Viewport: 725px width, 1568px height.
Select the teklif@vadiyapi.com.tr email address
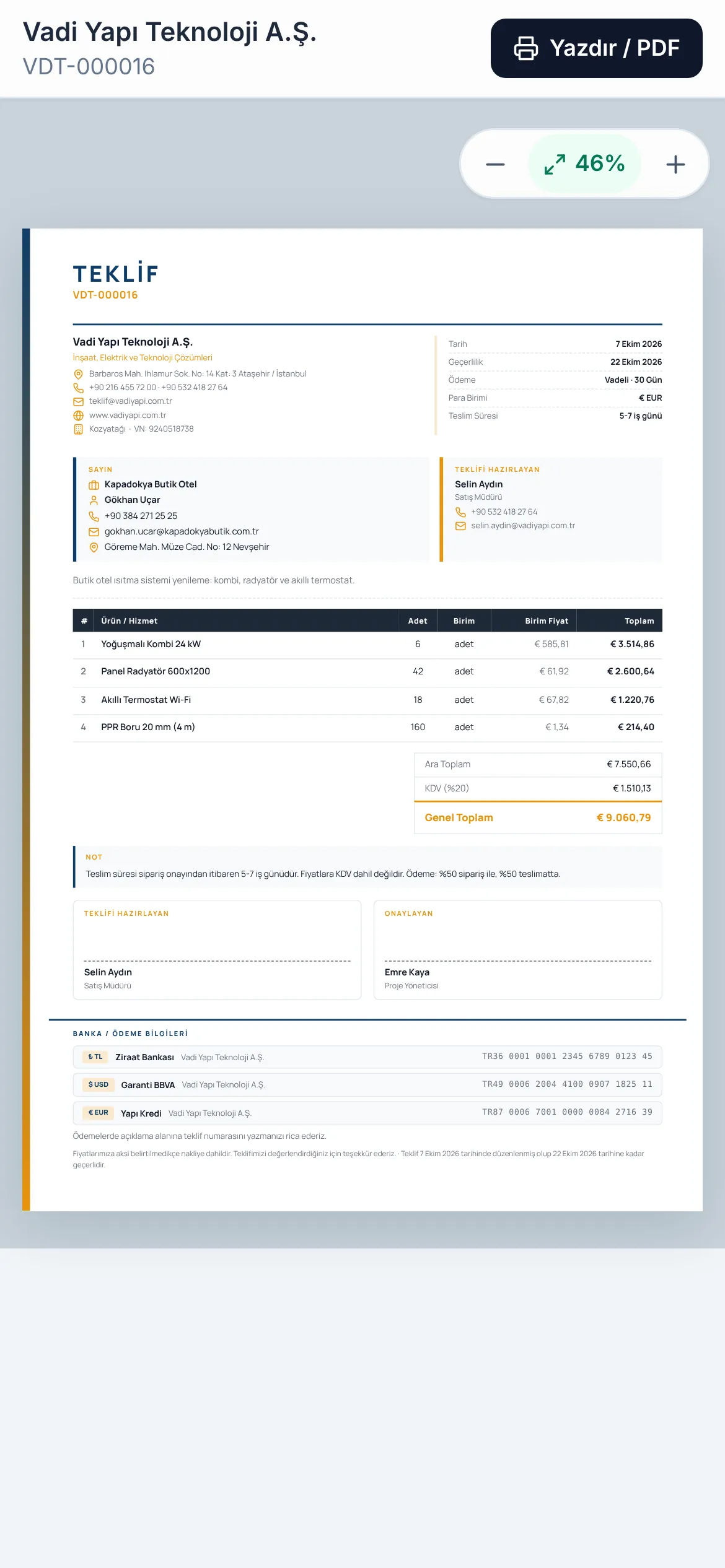[x=131, y=401]
